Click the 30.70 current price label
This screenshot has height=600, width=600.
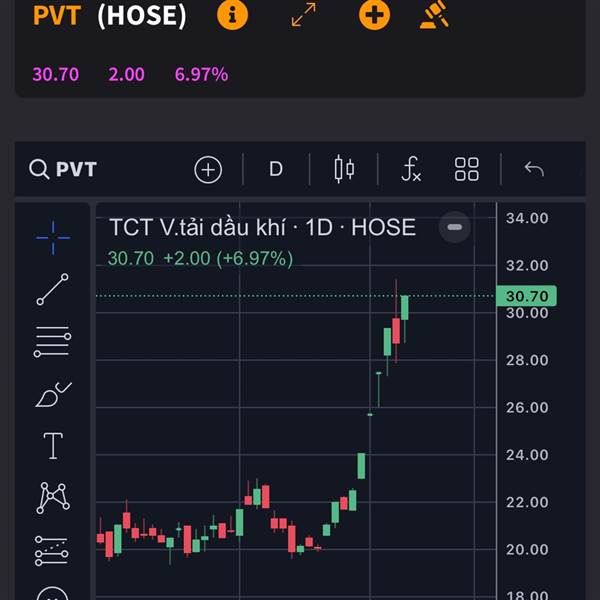(526, 296)
